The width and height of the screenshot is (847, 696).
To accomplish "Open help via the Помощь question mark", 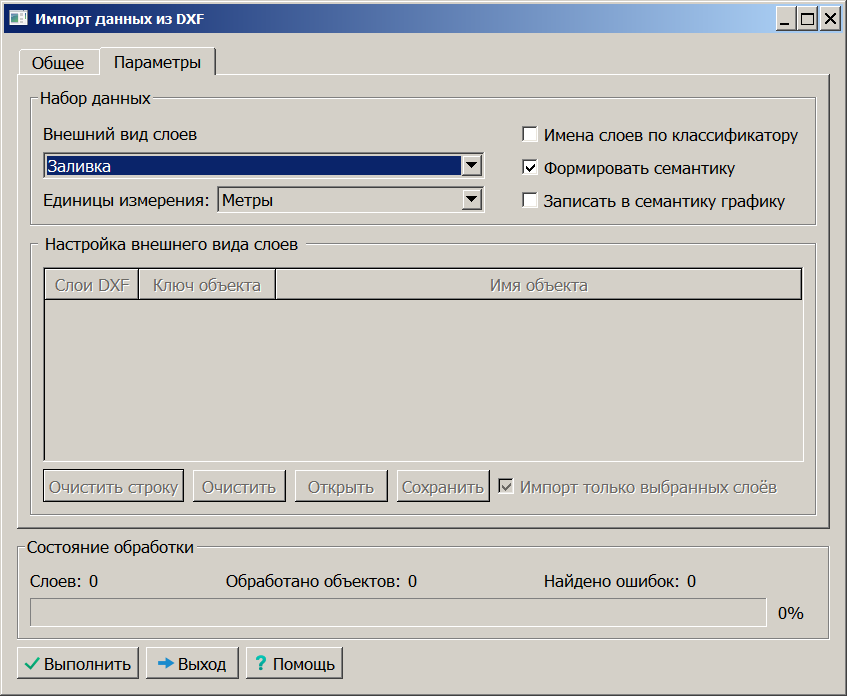I will click(x=294, y=663).
